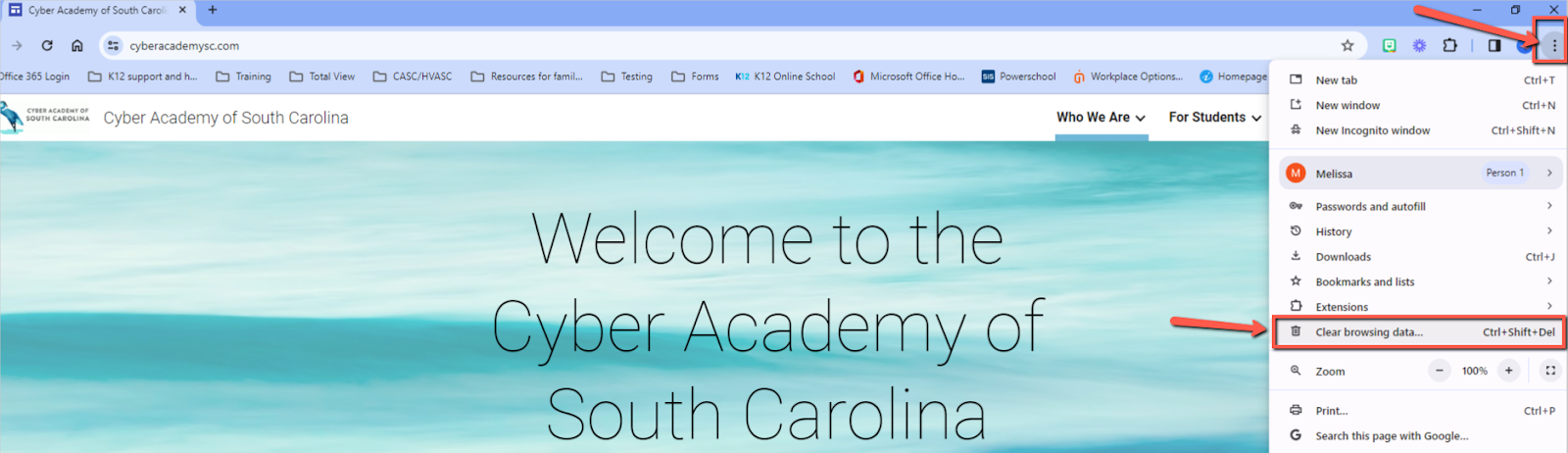Click the Chrome three-dot menu button

[1553, 45]
